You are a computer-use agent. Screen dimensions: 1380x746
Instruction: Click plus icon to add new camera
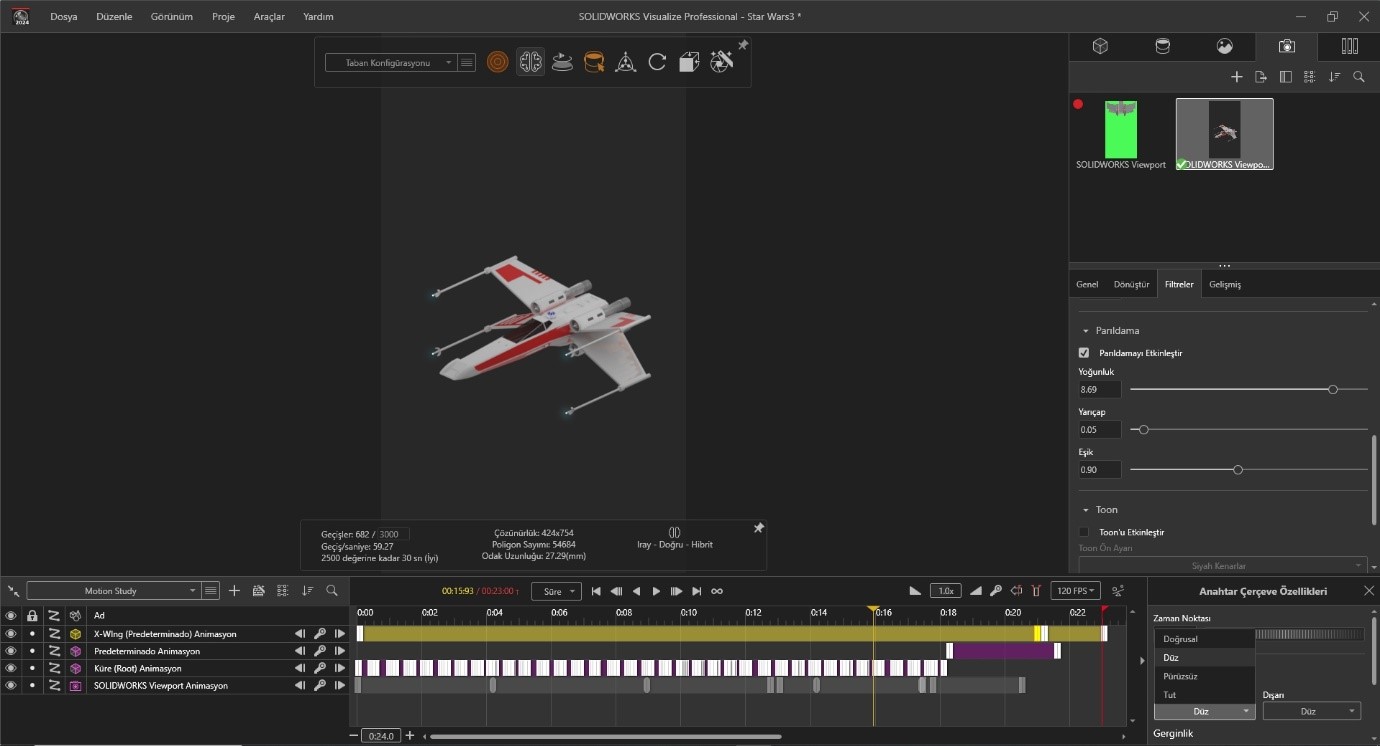pyautogui.click(x=1236, y=77)
